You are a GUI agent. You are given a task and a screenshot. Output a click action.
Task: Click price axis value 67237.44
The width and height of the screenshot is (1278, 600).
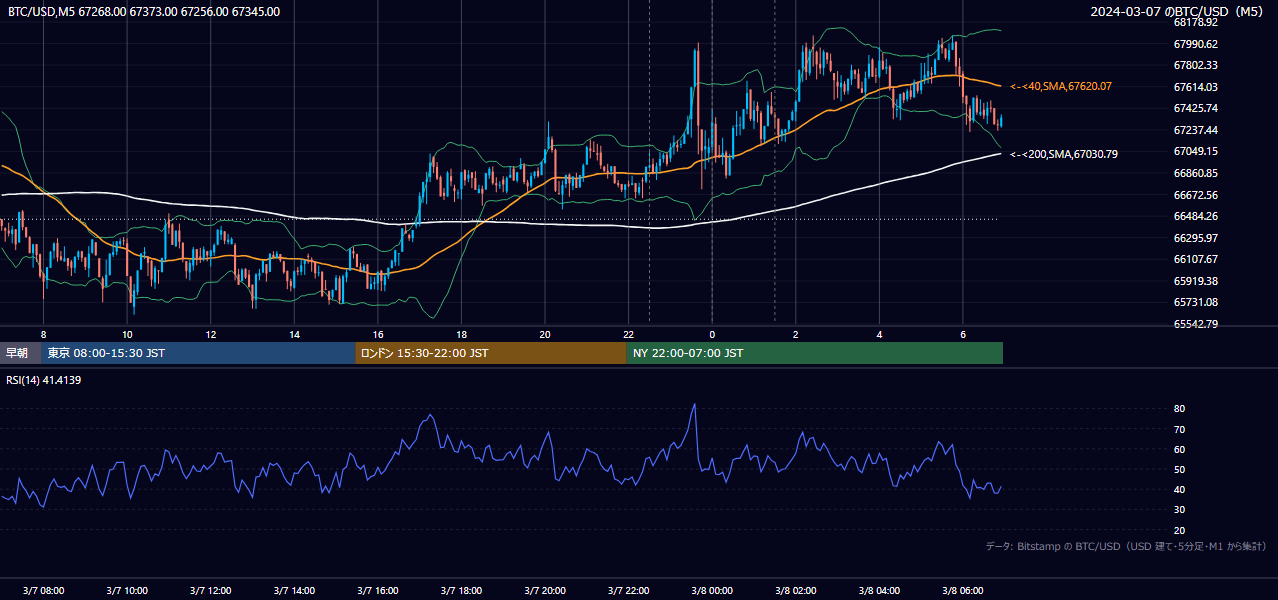click(1195, 130)
